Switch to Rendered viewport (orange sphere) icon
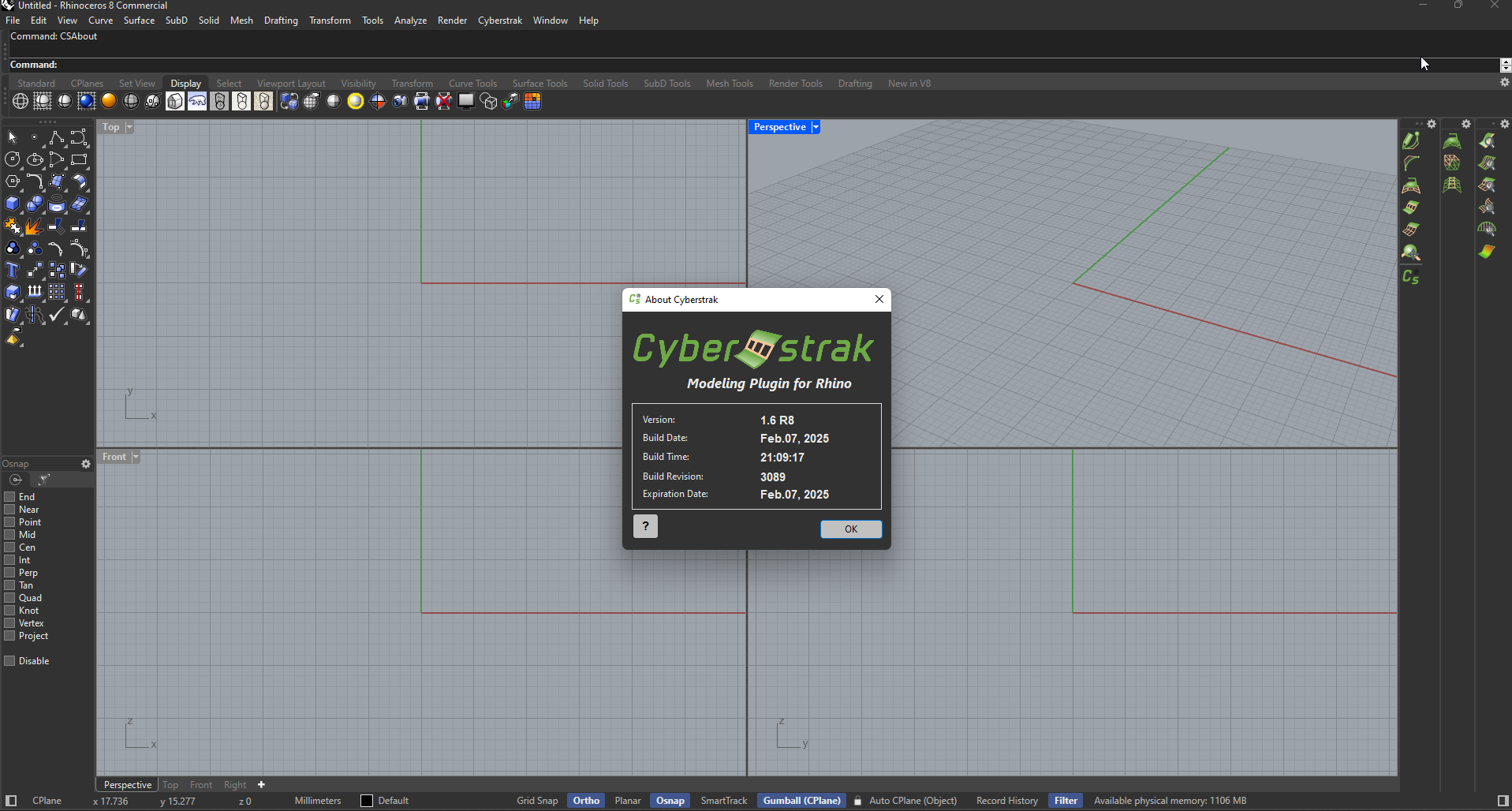The height and width of the screenshot is (811, 1512). (x=109, y=101)
